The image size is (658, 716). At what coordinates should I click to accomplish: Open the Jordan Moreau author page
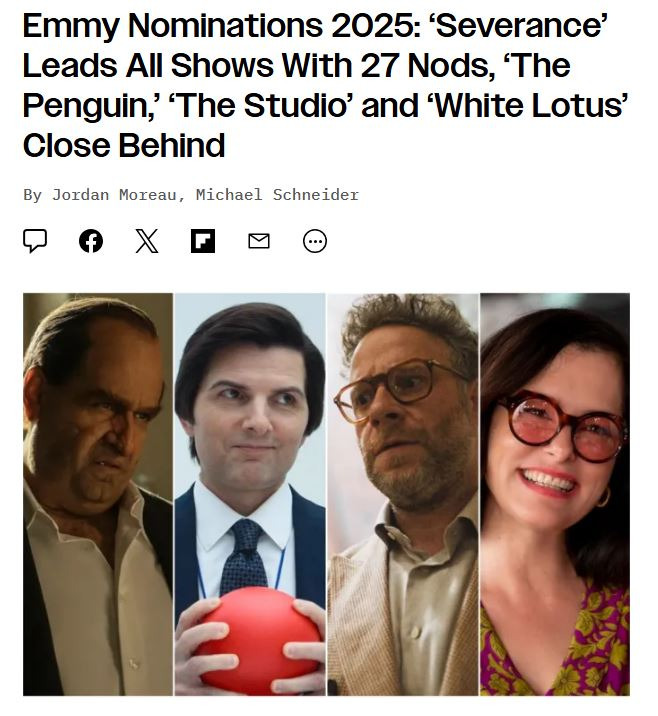pyautogui.click(x=114, y=195)
